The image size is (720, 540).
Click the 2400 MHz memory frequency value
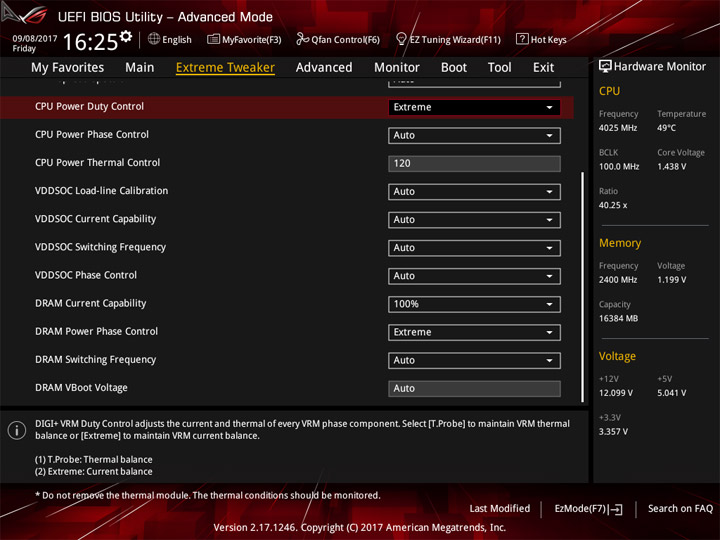pyautogui.click(x=618, y=280)
